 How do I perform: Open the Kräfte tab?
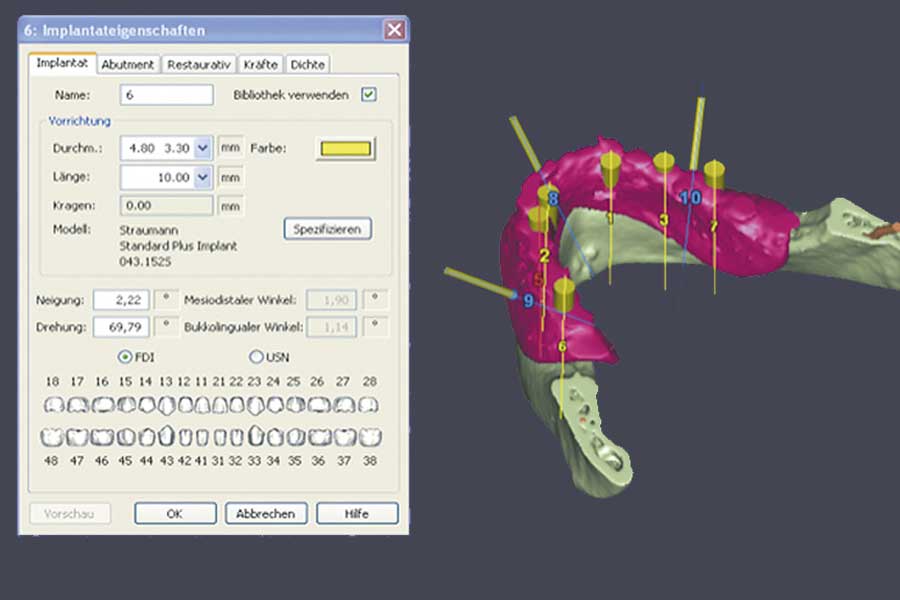tap(260, 64)
